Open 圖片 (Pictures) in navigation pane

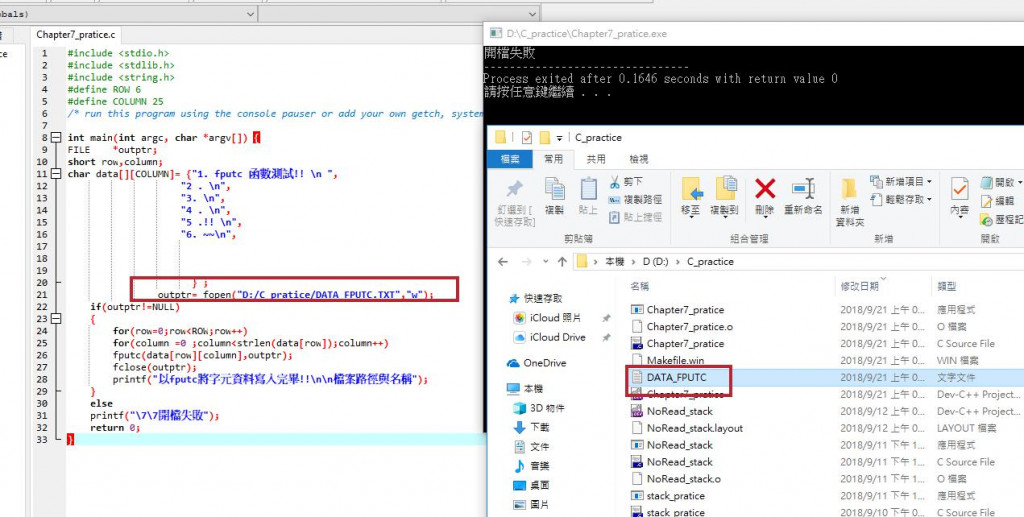tap(532, 505)
